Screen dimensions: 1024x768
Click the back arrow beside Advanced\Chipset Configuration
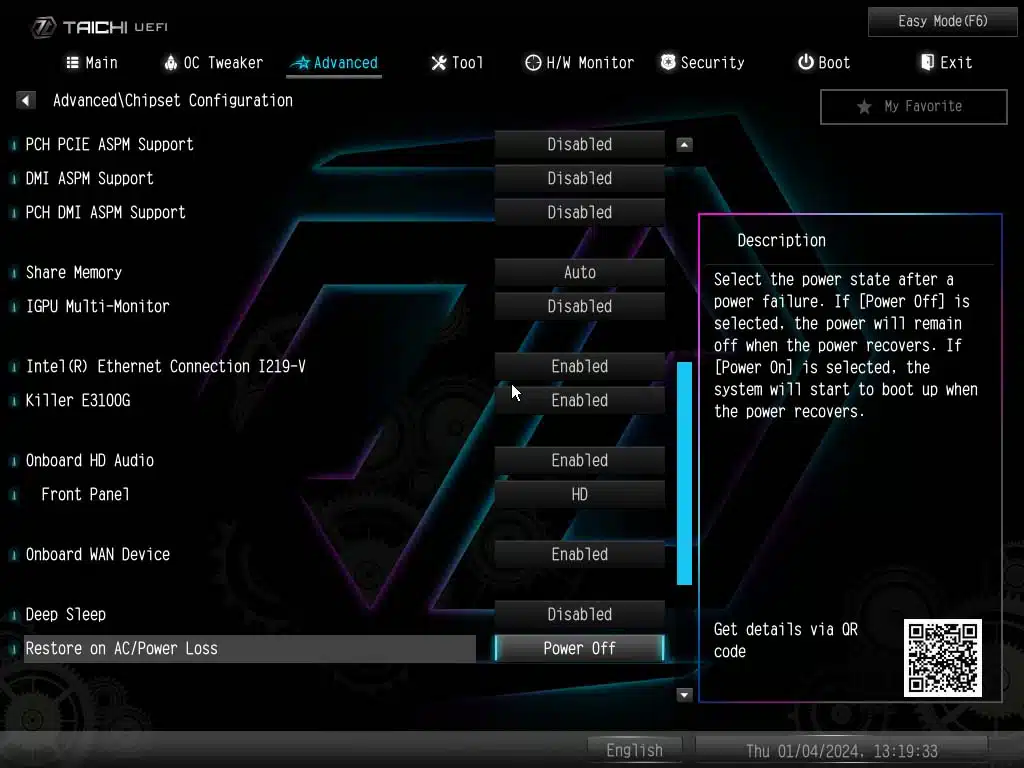[26, 100]
